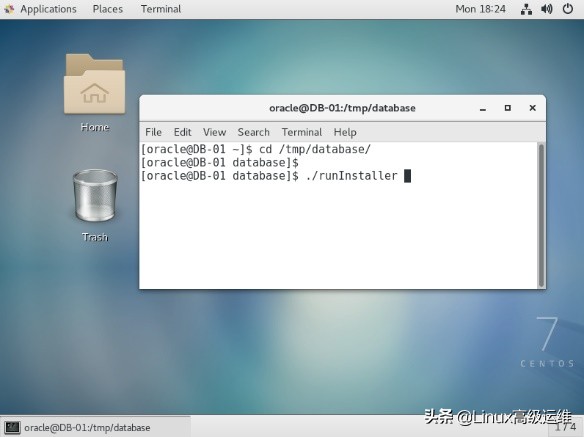Open the View menu in terminal window
The width and height of the screenshot is (584, 437).
pos(215,132)
